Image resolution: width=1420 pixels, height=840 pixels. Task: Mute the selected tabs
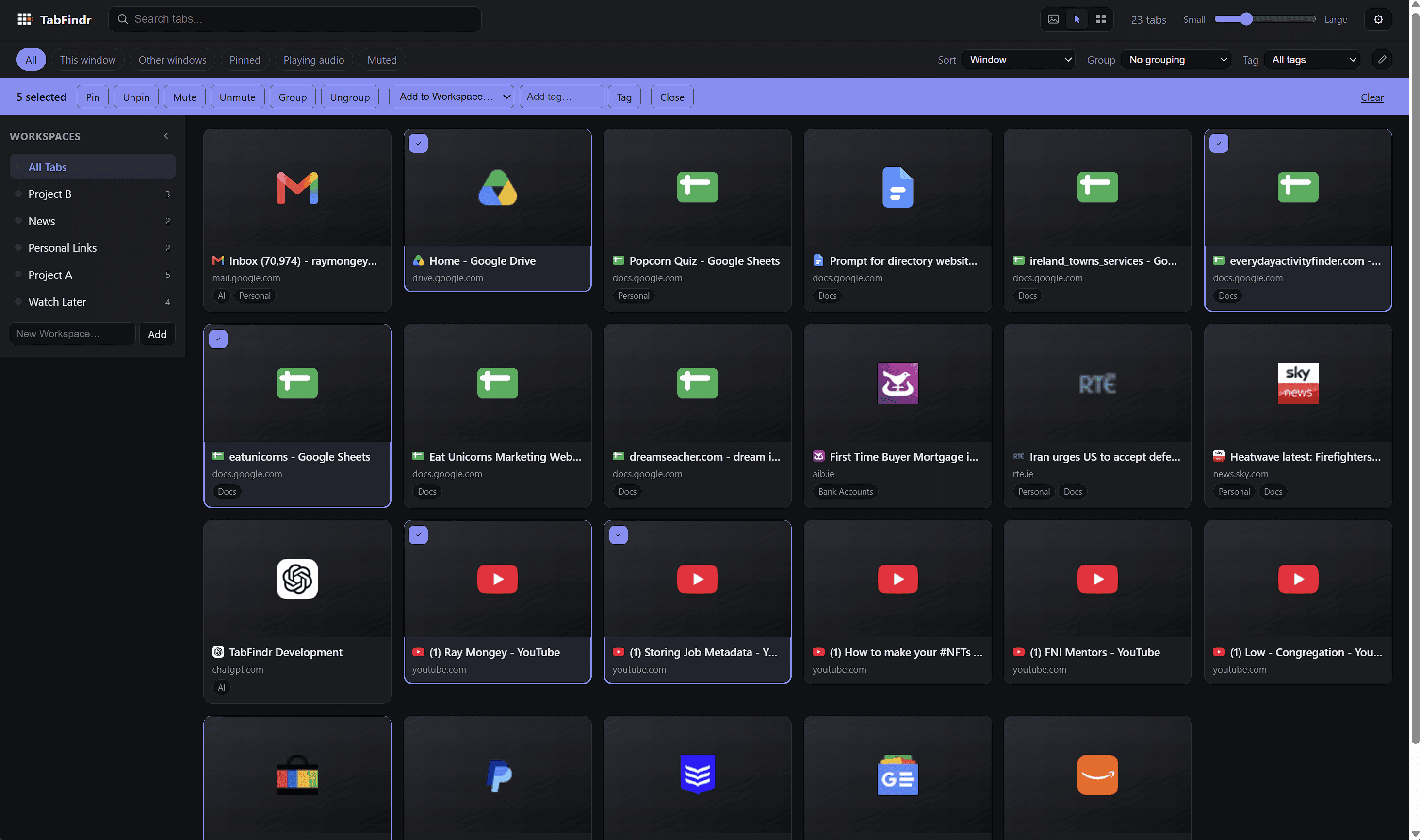coord(184,97)
